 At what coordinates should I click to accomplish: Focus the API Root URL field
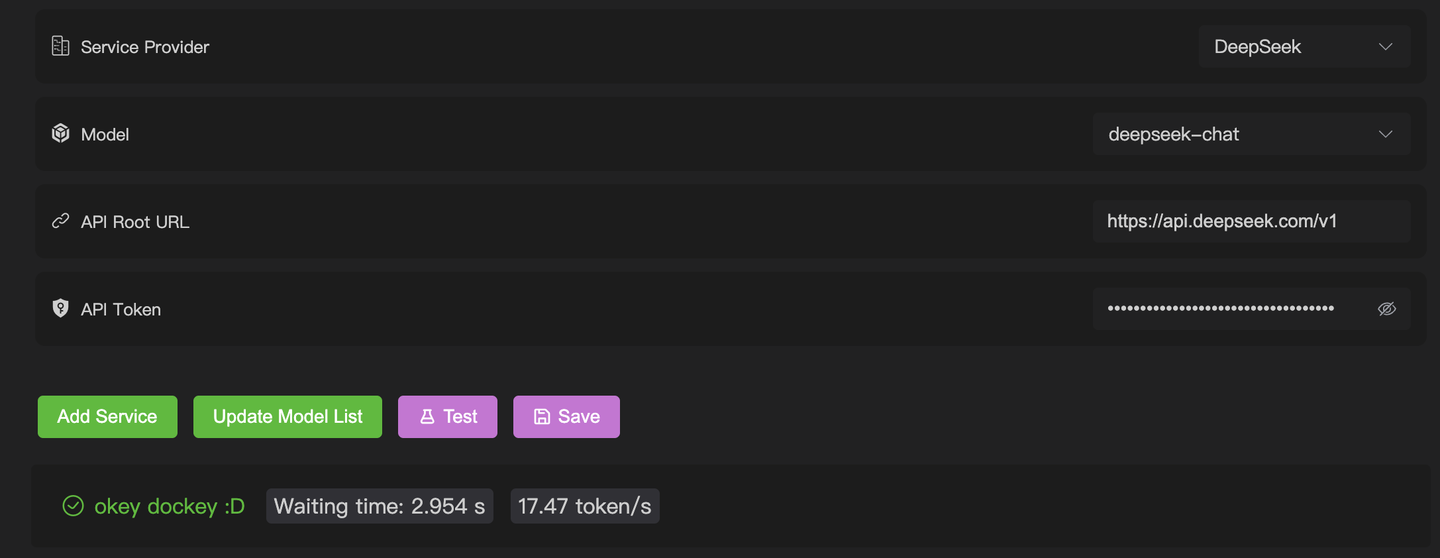click(1251, 221)
